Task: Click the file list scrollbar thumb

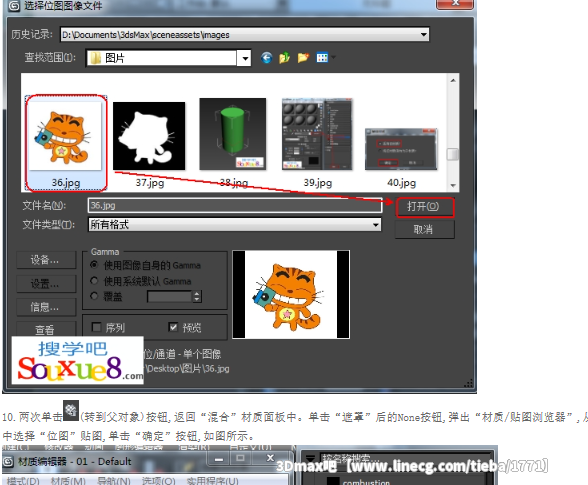Action: 453,154
